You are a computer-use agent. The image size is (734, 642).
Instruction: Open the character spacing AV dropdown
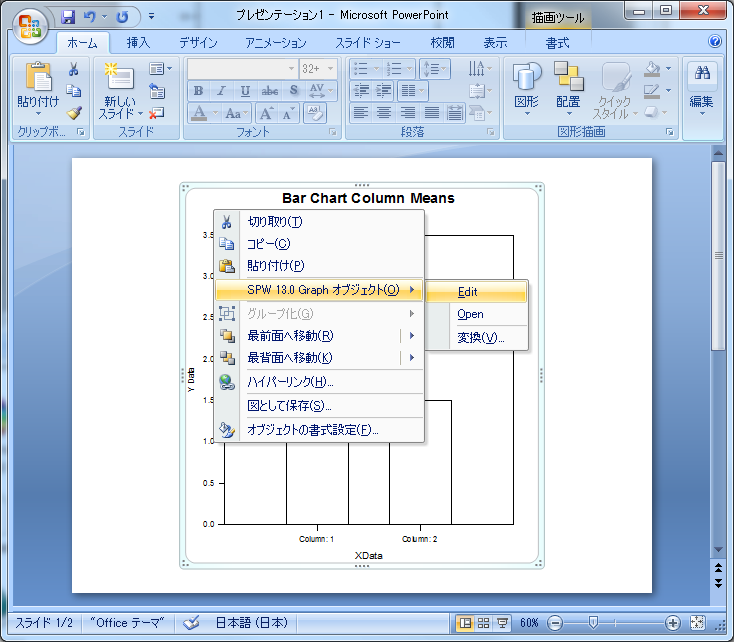click(x=321, y=91)
